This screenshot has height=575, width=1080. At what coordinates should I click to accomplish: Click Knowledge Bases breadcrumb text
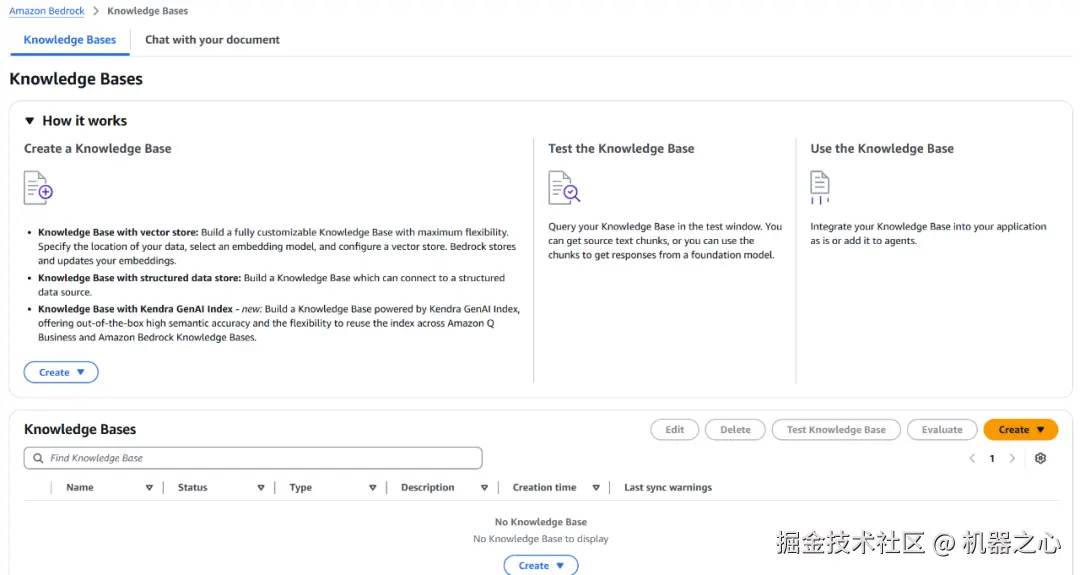click(147, 11)
